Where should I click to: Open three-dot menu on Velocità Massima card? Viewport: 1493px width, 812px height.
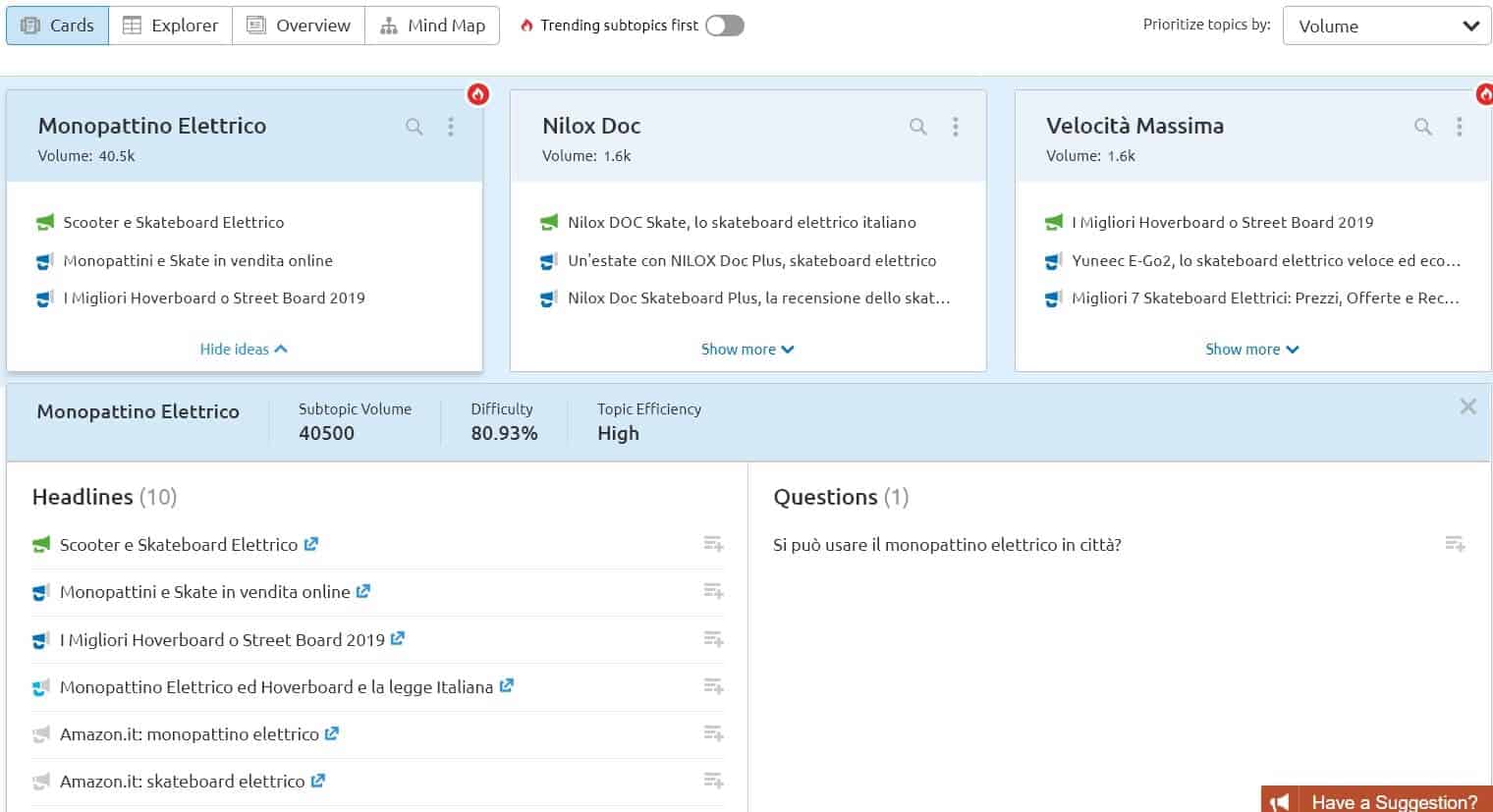(1460, 127)
